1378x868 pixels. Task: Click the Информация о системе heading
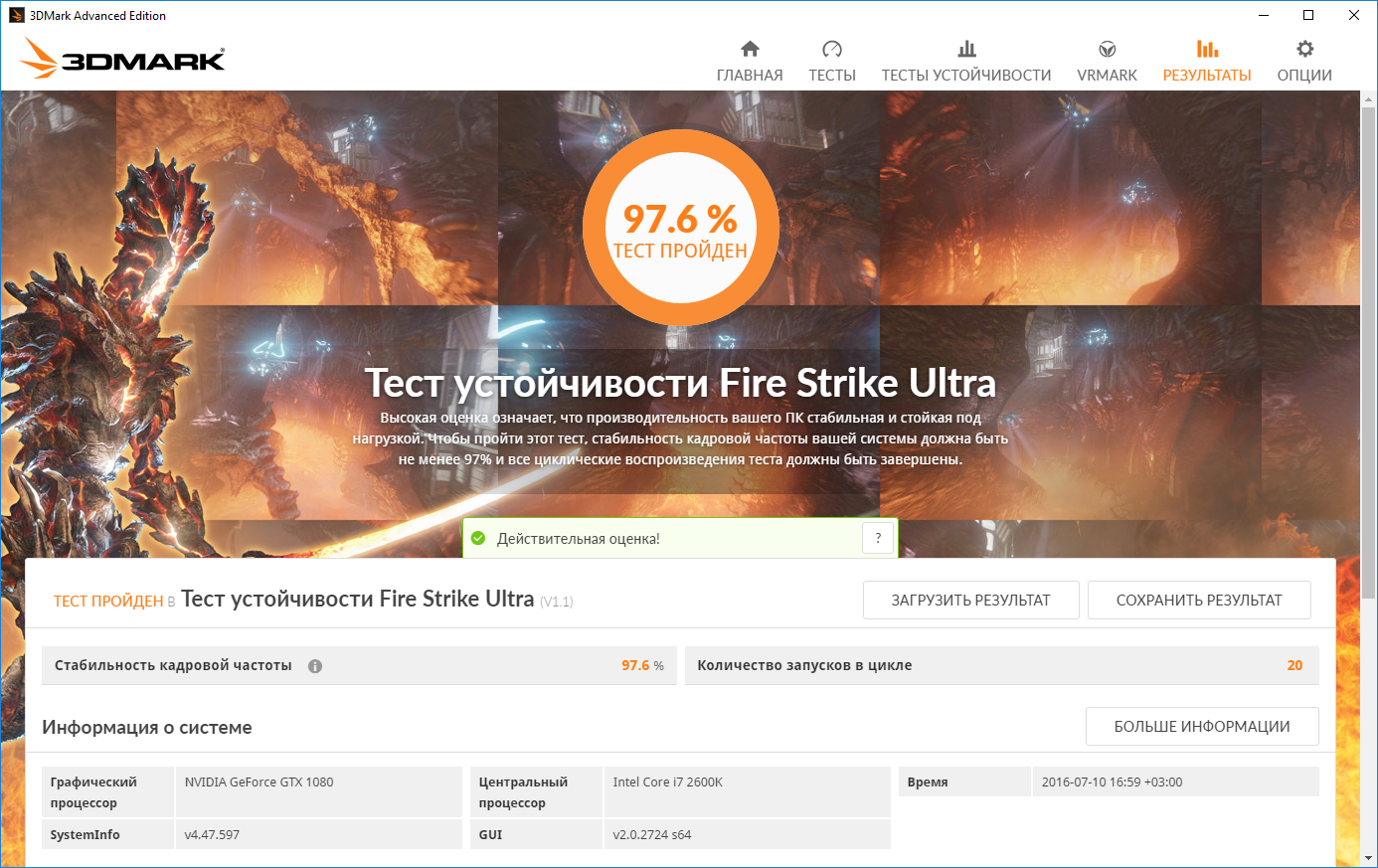[147, 728]
